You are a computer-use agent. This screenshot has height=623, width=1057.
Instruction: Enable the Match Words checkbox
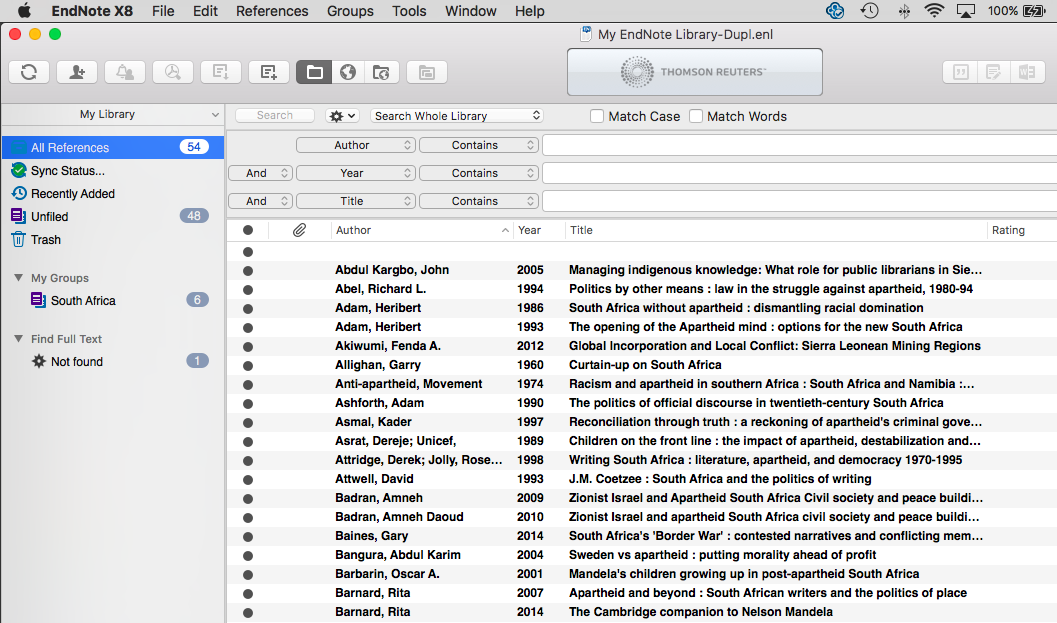point(696,116)
